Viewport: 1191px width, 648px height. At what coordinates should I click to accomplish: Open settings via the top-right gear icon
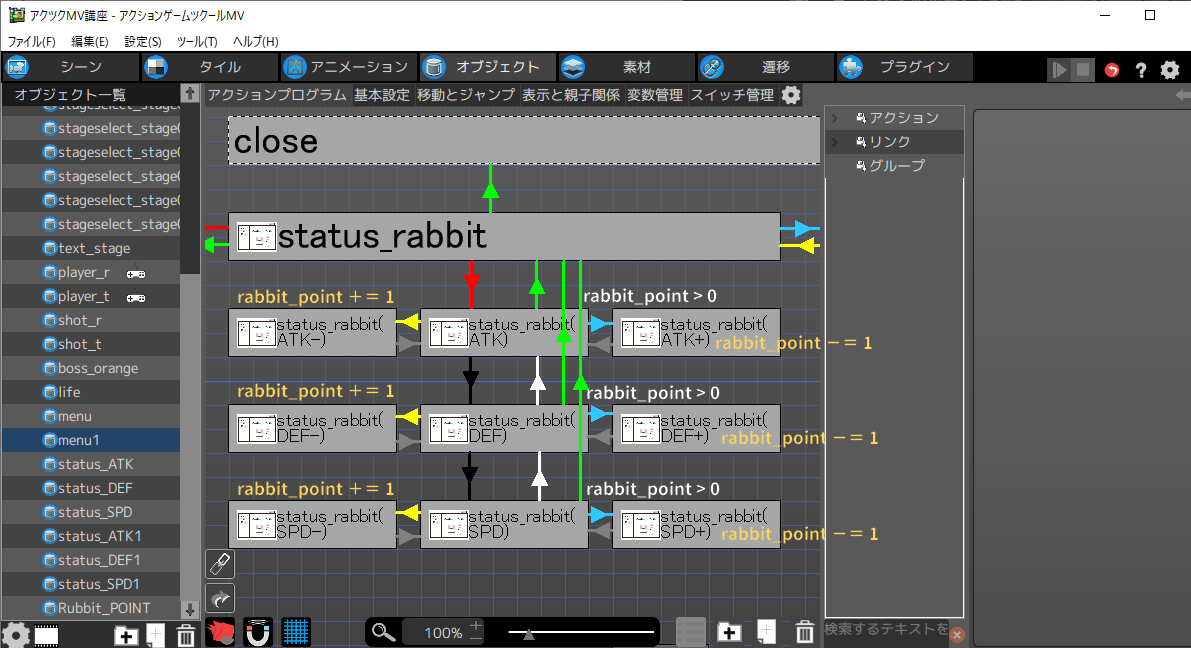pyautogui.click(x=1169, y=70)
